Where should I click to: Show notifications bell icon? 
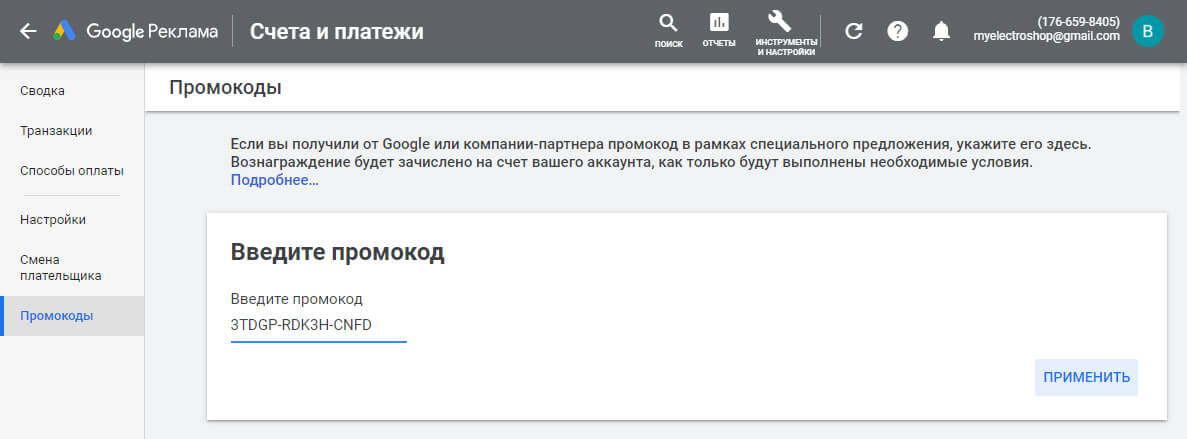tap(941, 31)
